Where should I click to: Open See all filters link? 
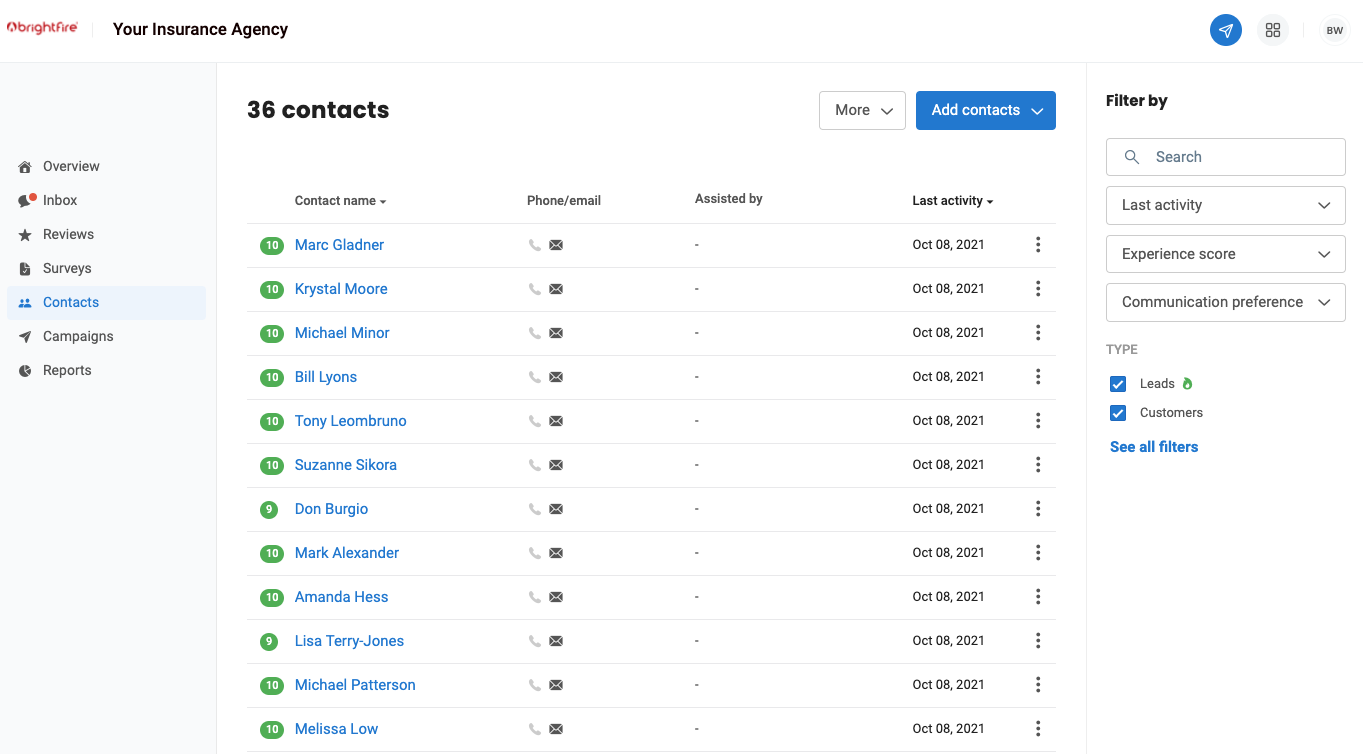click(x=1153, y=447)
